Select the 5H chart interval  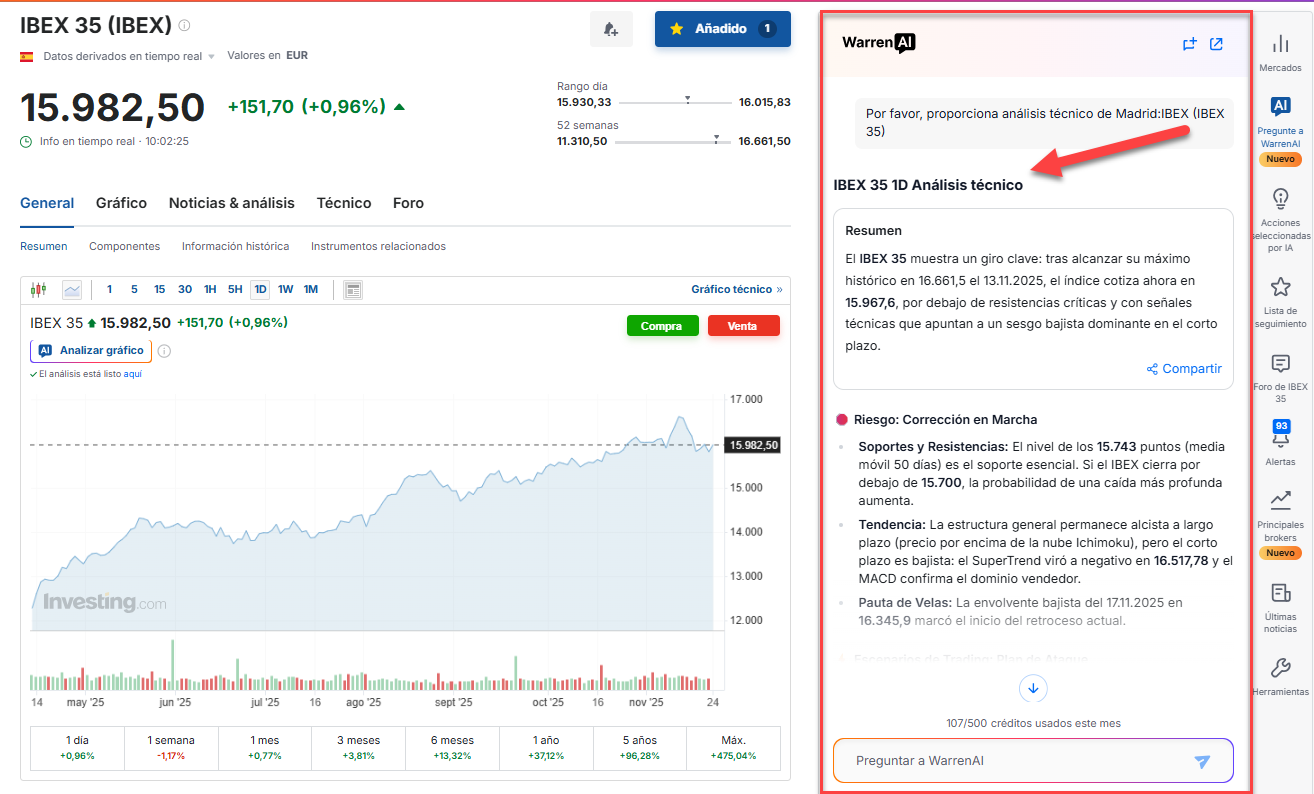(x=235, y=290)
